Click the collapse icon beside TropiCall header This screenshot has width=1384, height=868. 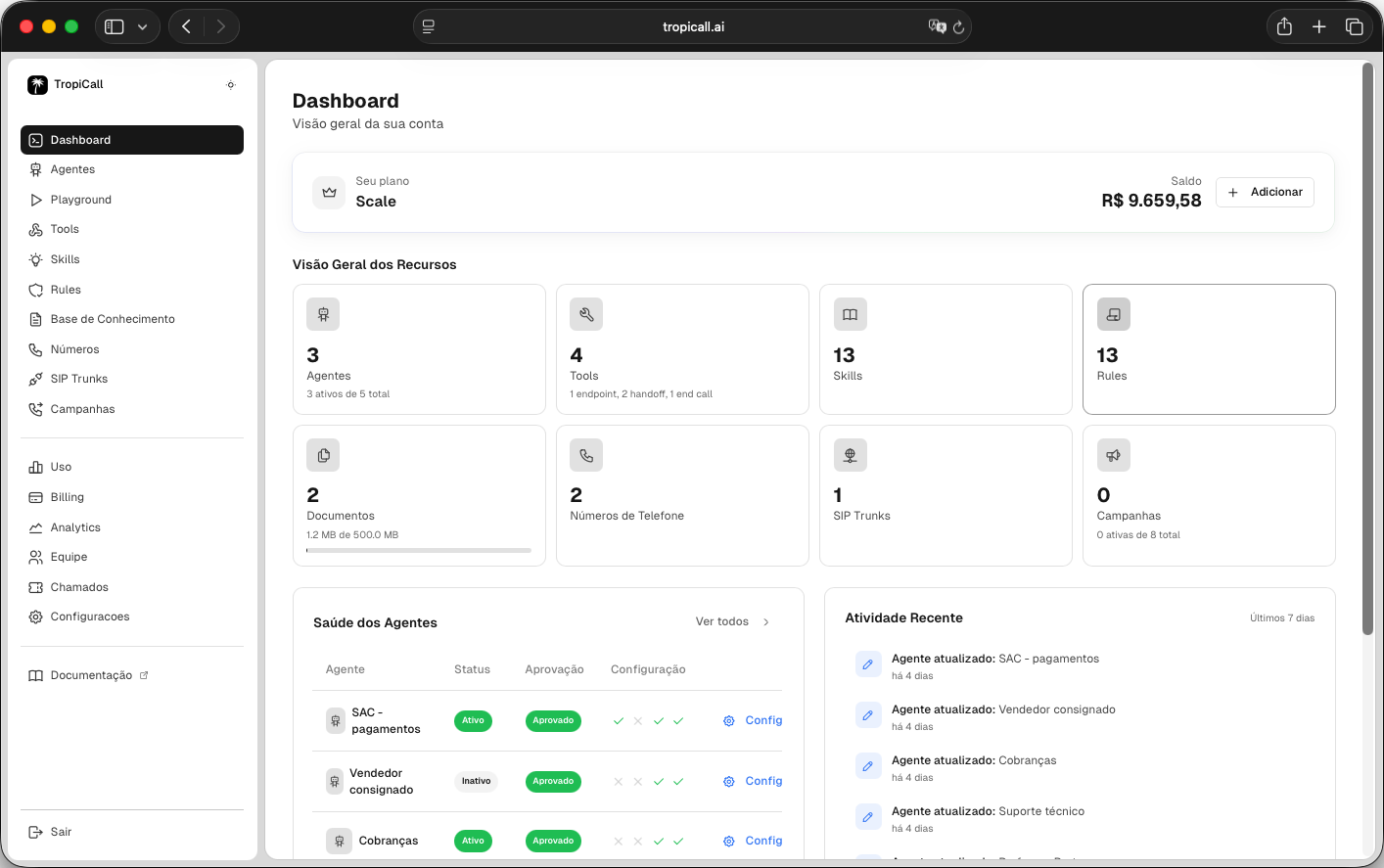231,85
